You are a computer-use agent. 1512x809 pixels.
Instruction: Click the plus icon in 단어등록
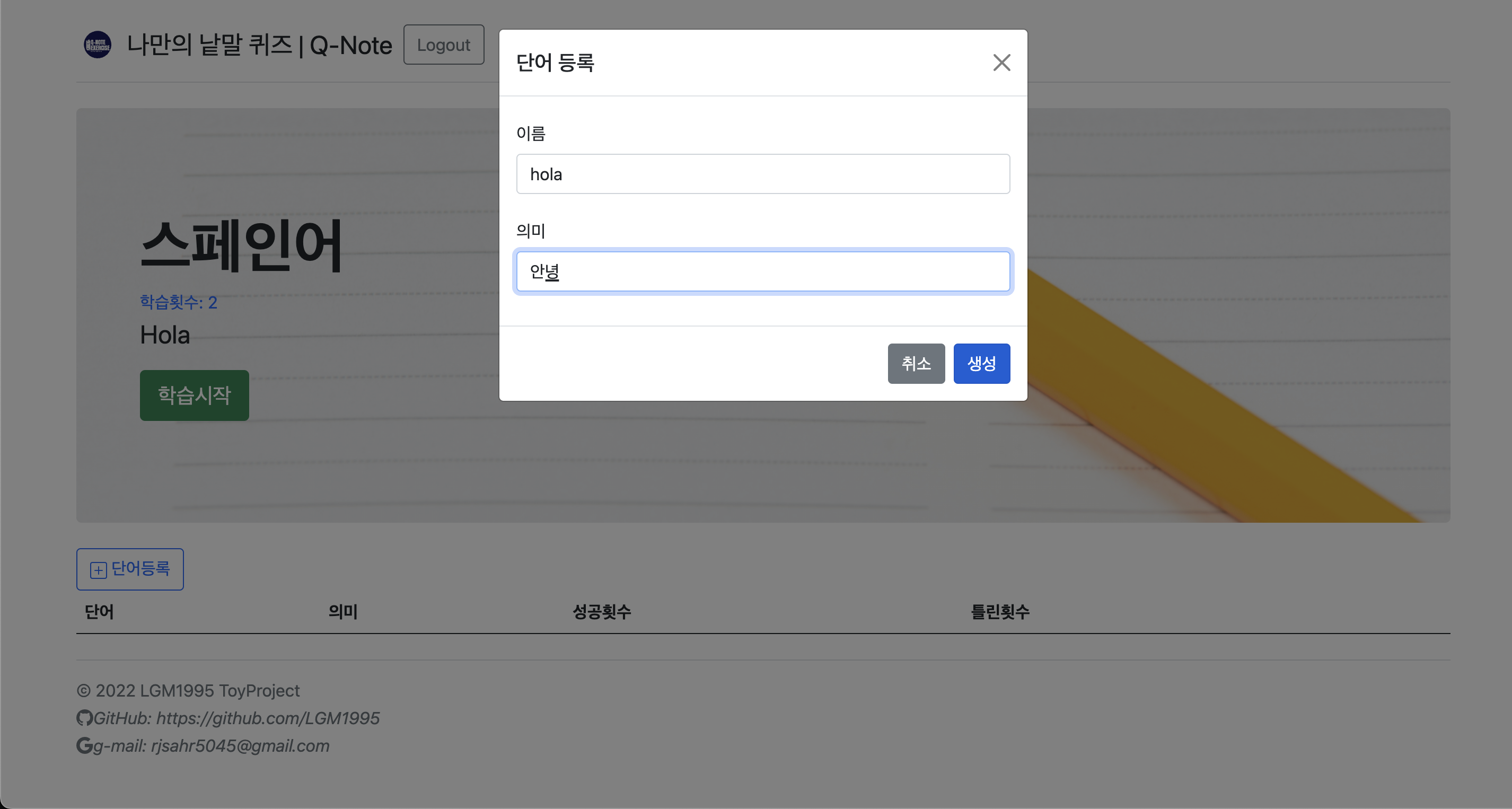tap(98, 569)
